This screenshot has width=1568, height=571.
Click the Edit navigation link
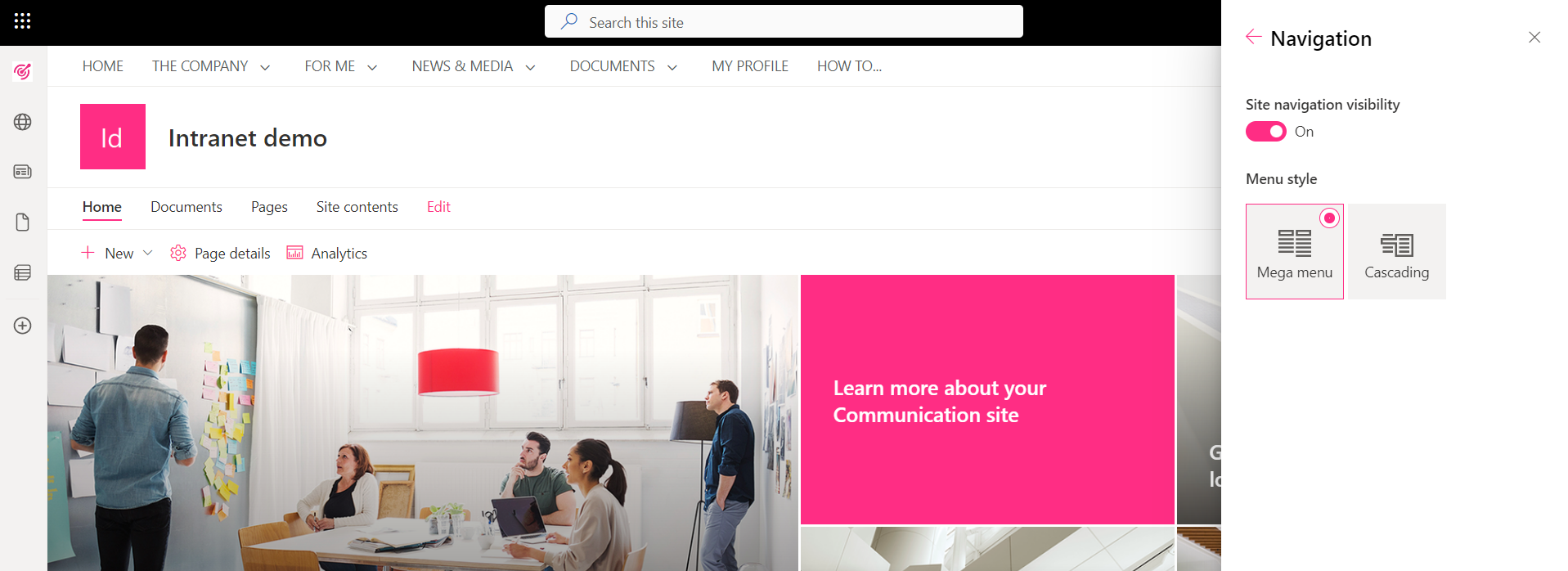pyautogui.click(x=438, y=207)
